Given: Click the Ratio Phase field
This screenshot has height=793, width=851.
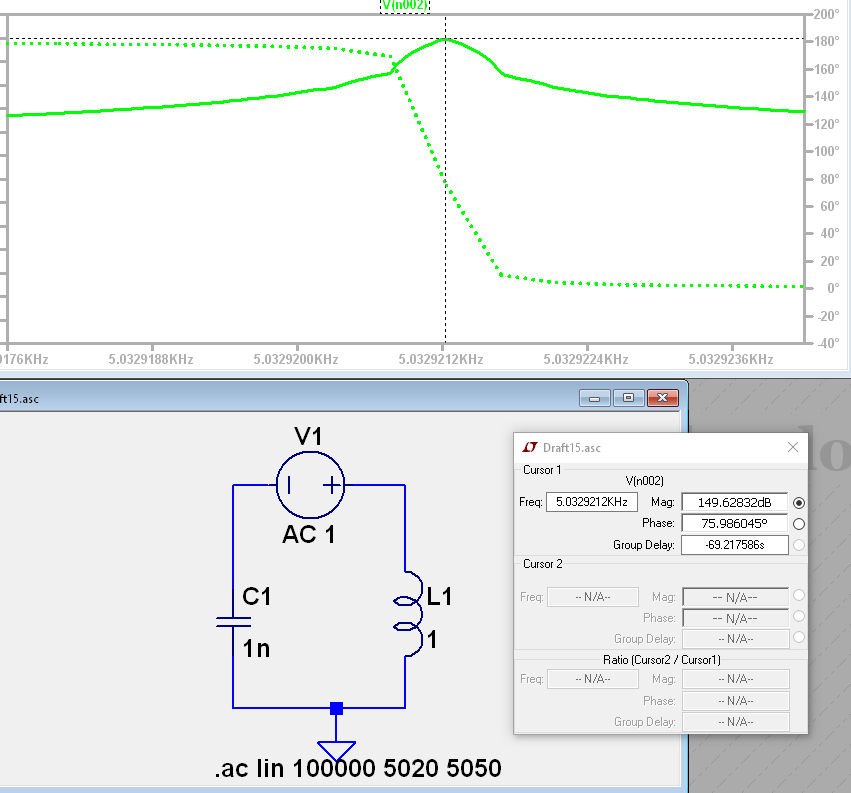Looking at the screenshot, I should coord(735,701).
